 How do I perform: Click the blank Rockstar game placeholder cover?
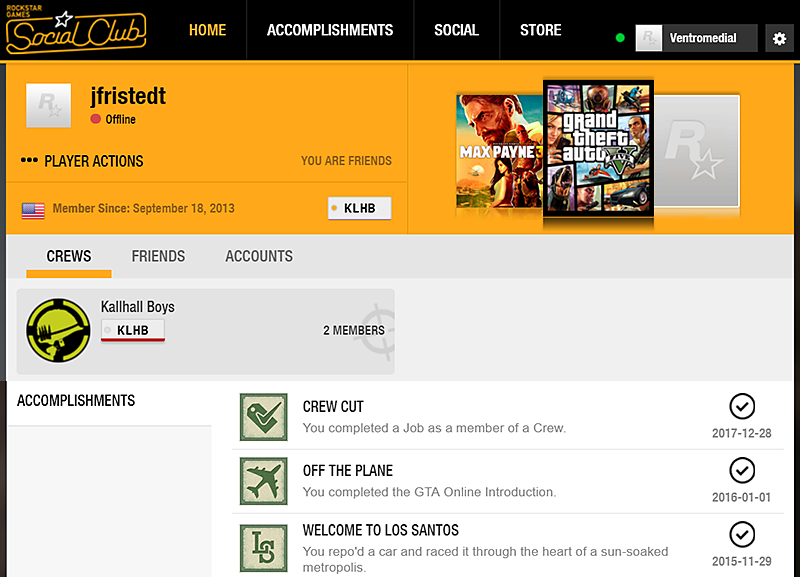coord(697,151)
